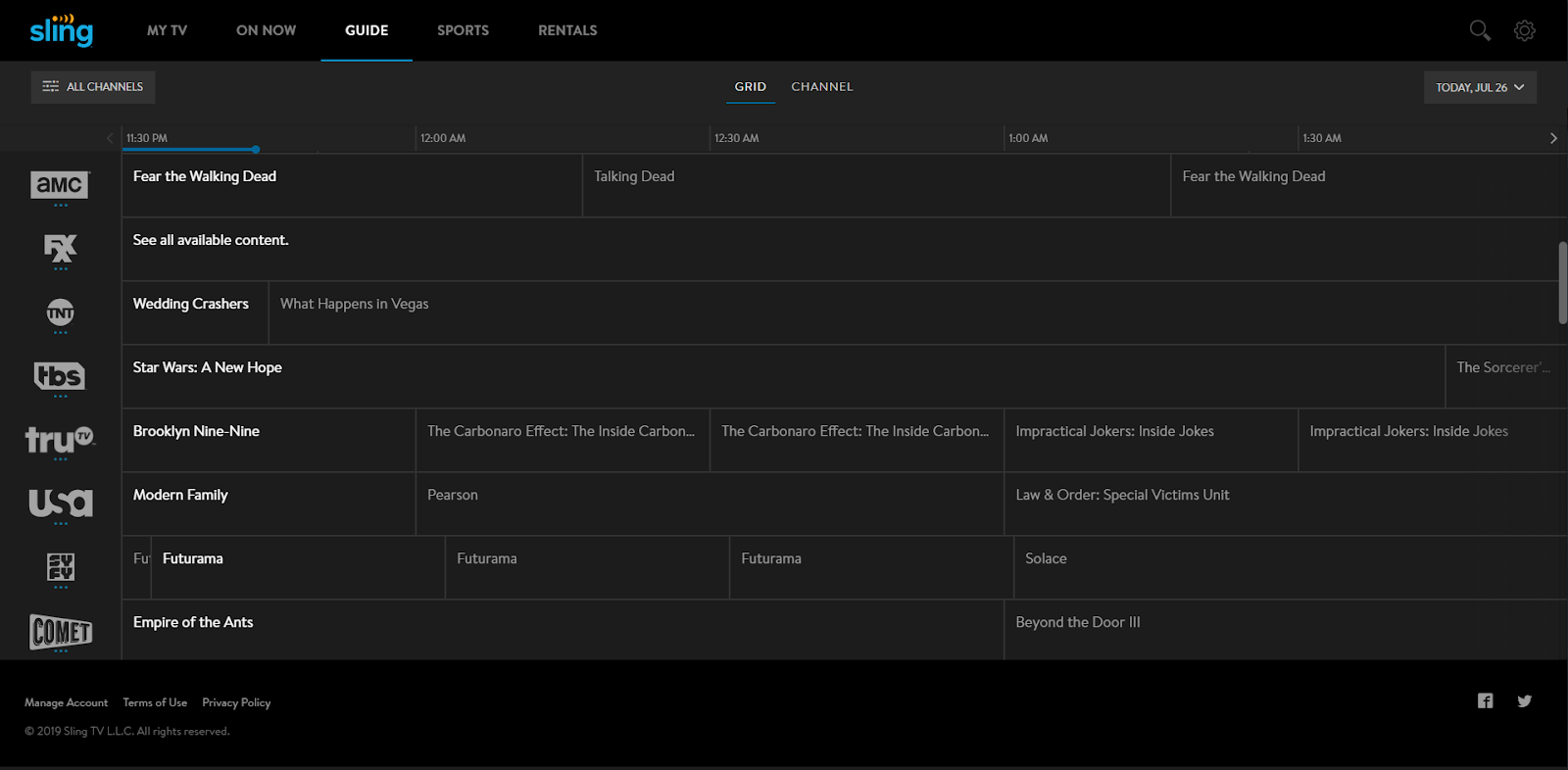Select Star Wars: A New Hope
The image size is (1568, 770).
pos(783,376)
